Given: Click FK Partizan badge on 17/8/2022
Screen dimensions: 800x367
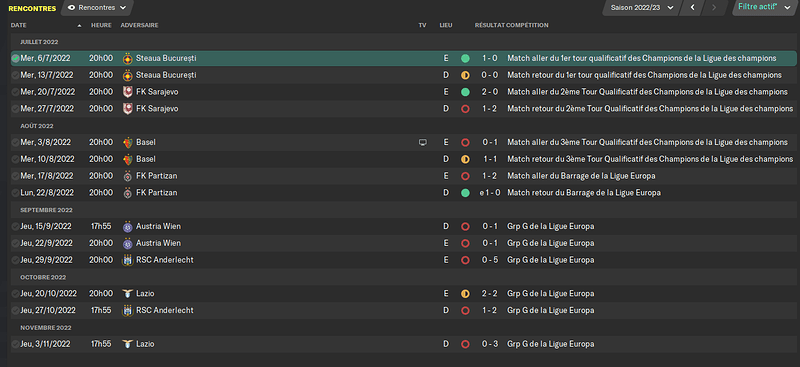Looking at the screenshot, I should pos(128,177).
